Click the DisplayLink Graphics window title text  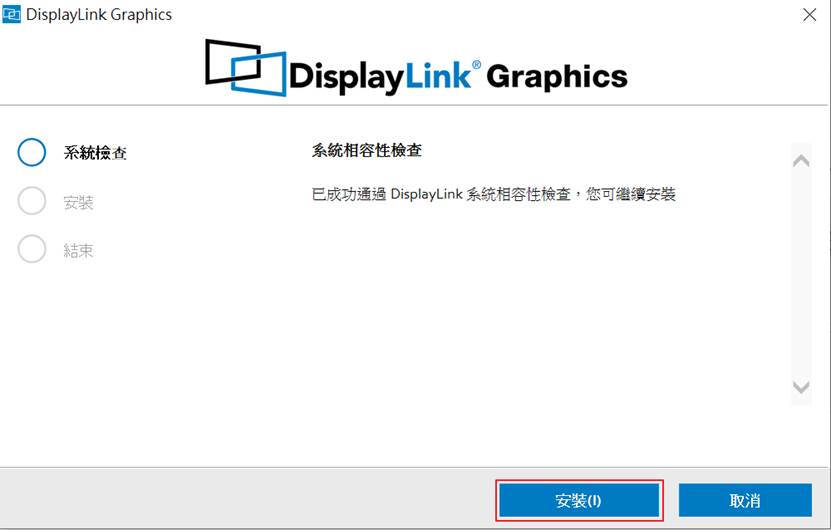pos(99,15)
